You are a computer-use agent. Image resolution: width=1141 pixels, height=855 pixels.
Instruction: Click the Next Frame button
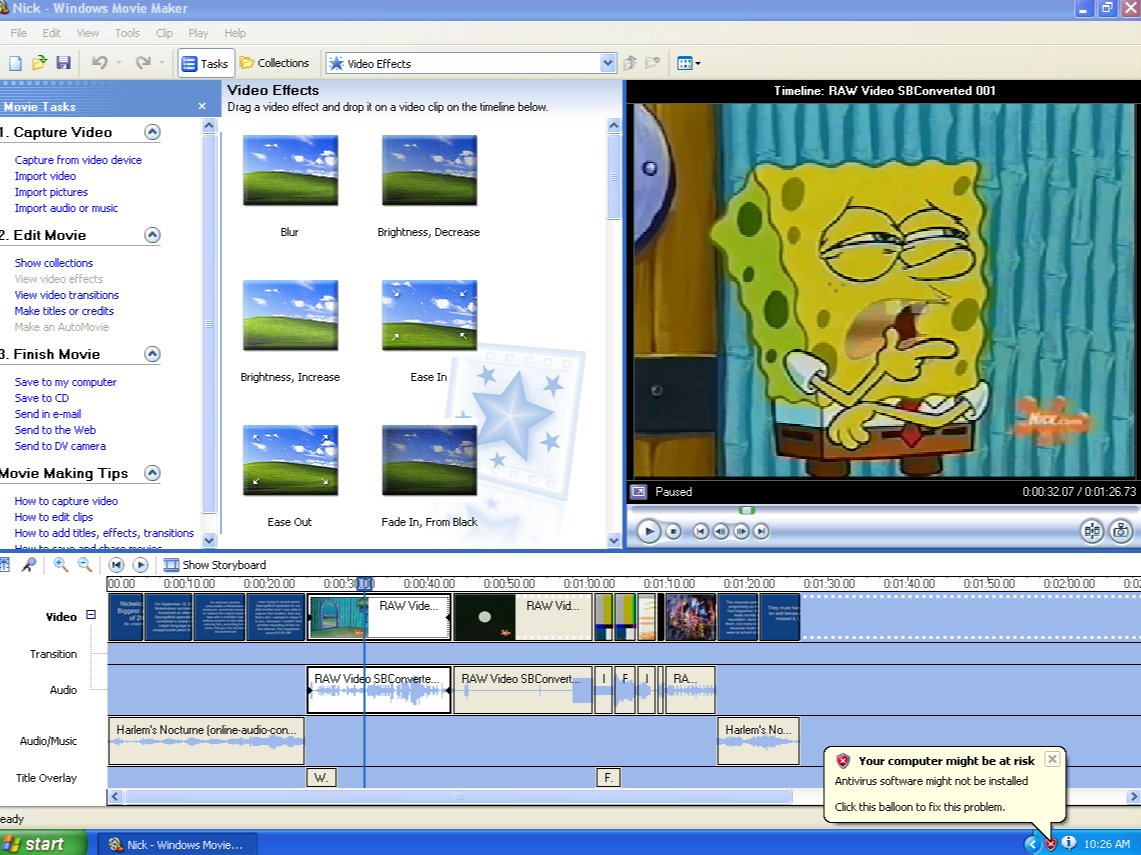(x=741, y=532)
